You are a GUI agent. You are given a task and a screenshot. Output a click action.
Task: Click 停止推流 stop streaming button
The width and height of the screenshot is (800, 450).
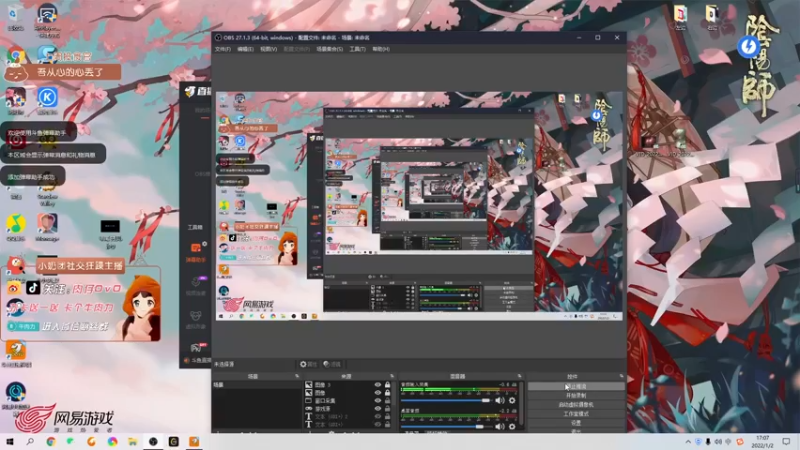click(576, 386)
